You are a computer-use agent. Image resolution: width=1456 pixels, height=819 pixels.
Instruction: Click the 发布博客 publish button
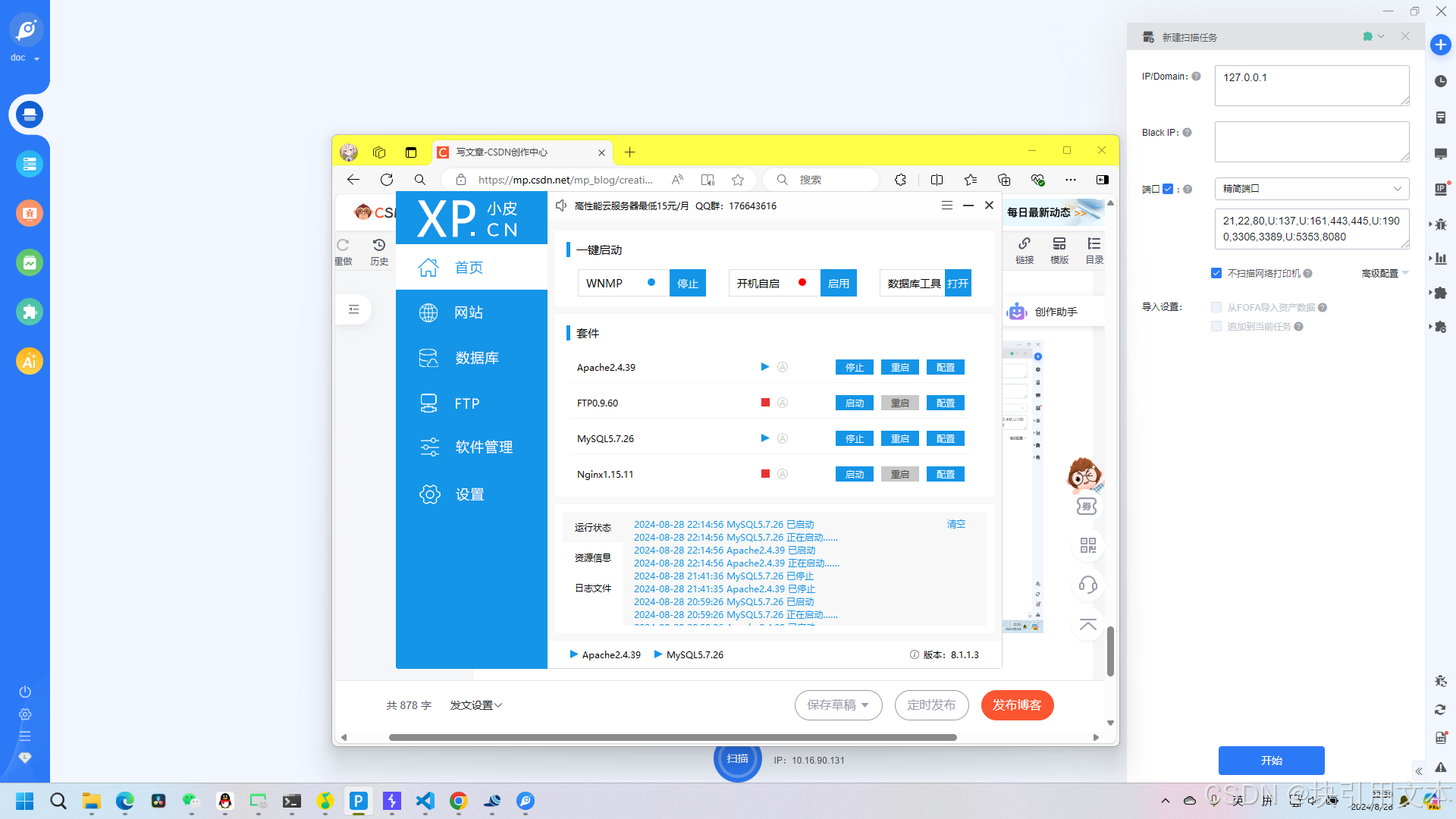click(1016, 705)
